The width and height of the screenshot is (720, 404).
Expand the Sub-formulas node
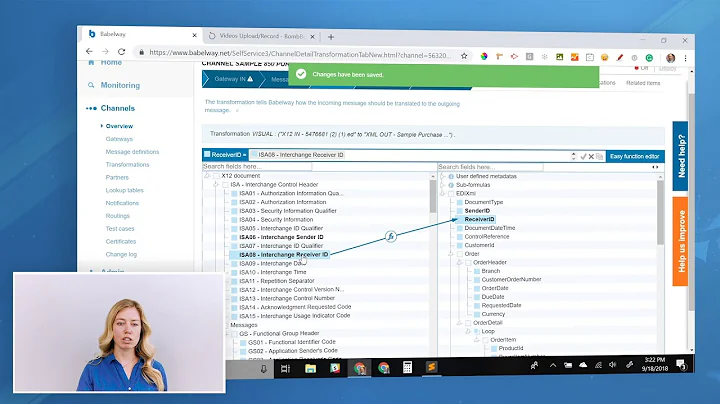click(x=443, y=185)
